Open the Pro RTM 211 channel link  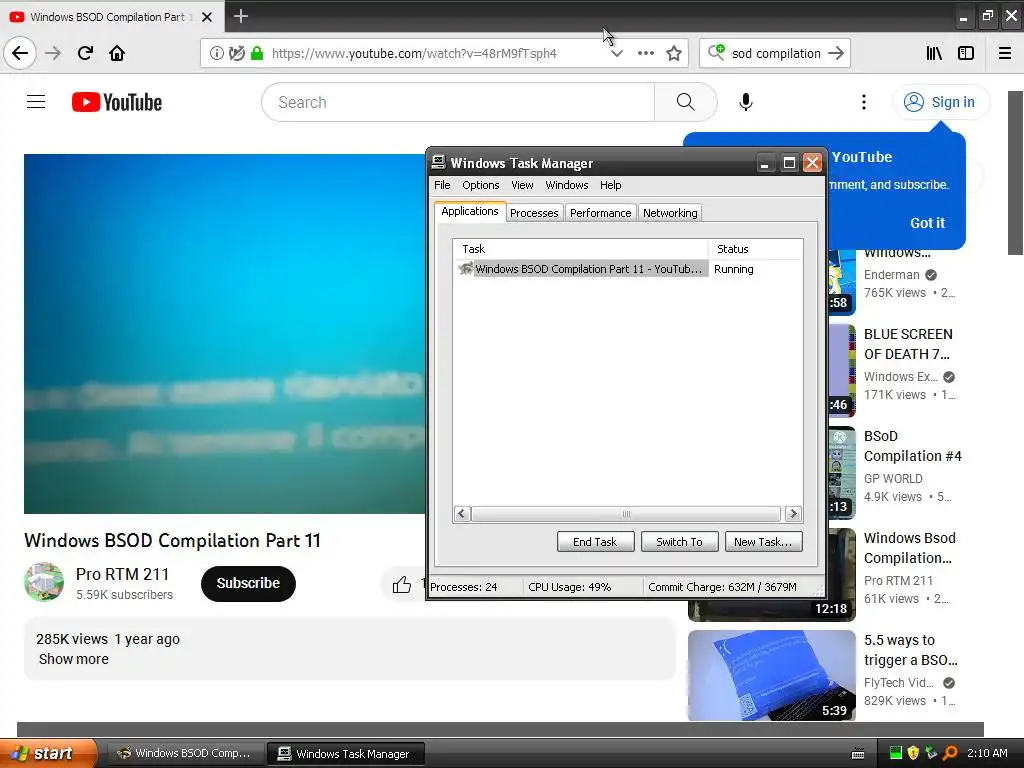pos(122,574)
